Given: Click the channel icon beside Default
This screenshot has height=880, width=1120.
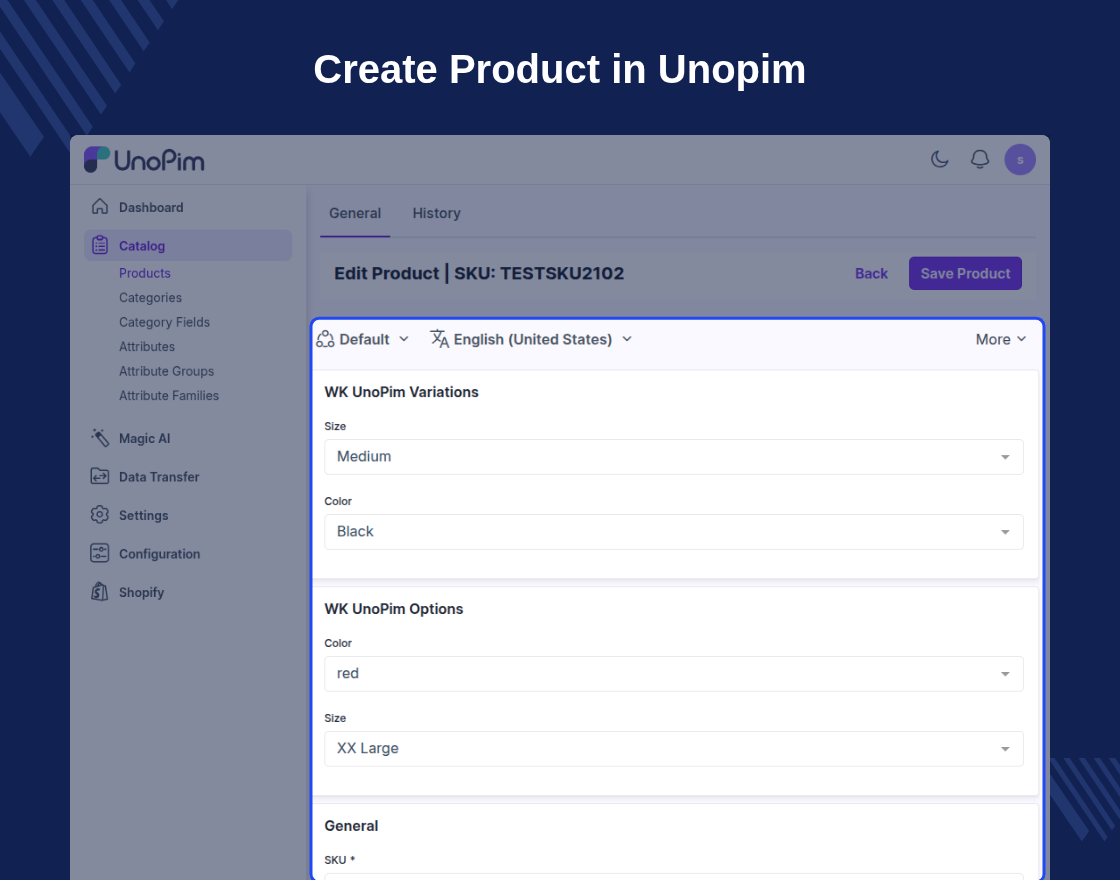Looking at the screenshot, I should click(x=325, y=339).
